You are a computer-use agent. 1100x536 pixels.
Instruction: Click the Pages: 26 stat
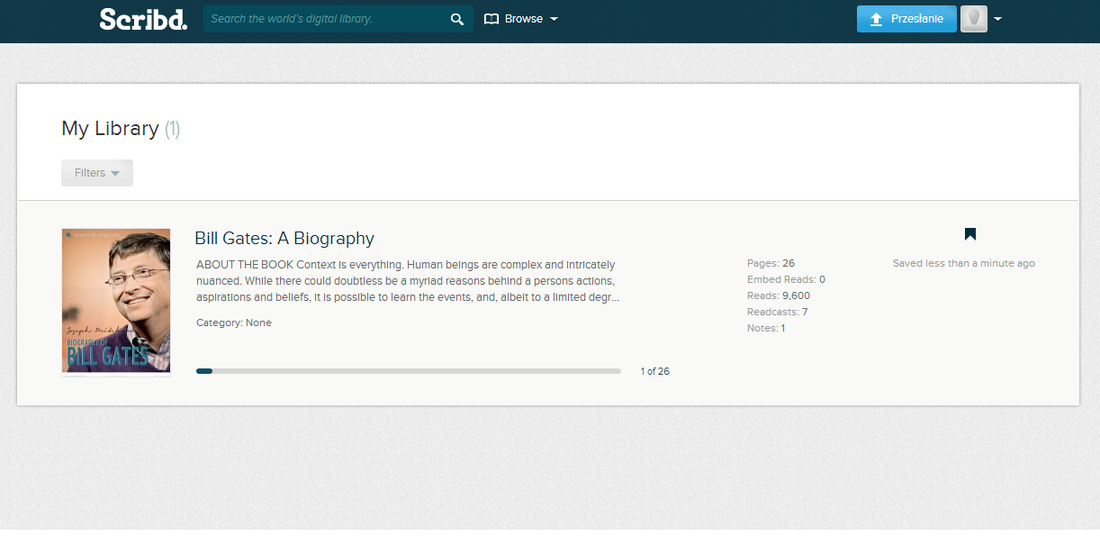[x=770, y=263]
